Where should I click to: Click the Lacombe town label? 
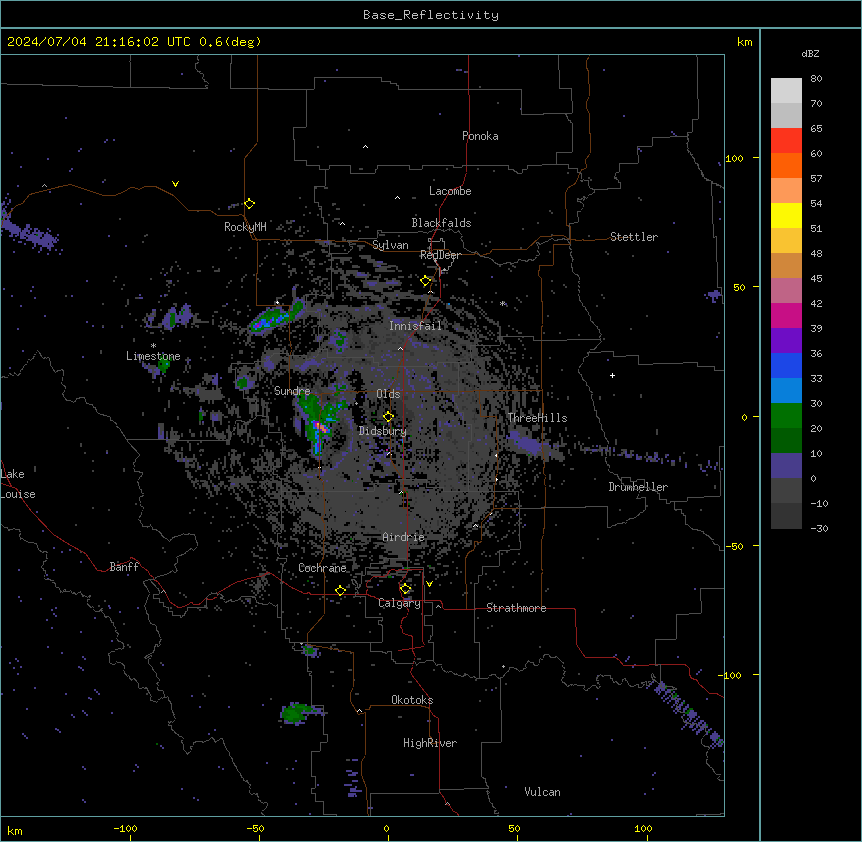[x=450, y=191]
